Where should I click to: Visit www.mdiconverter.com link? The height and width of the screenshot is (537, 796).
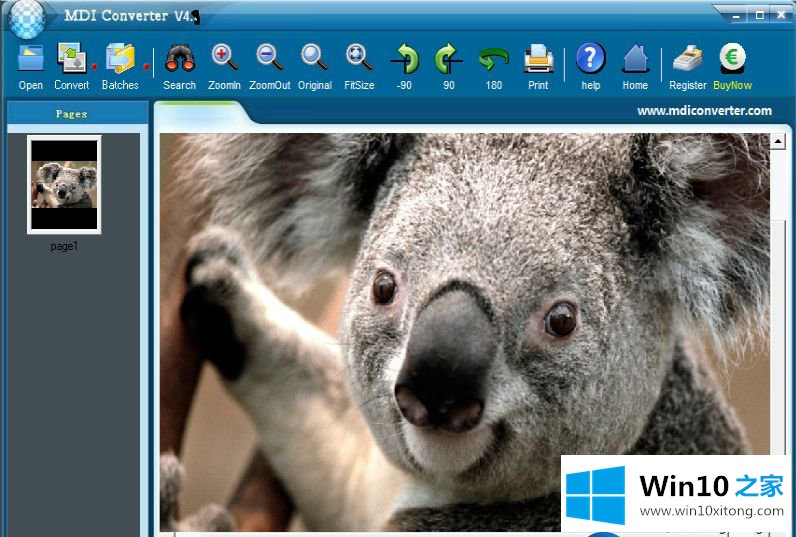(x=705, y=111)
